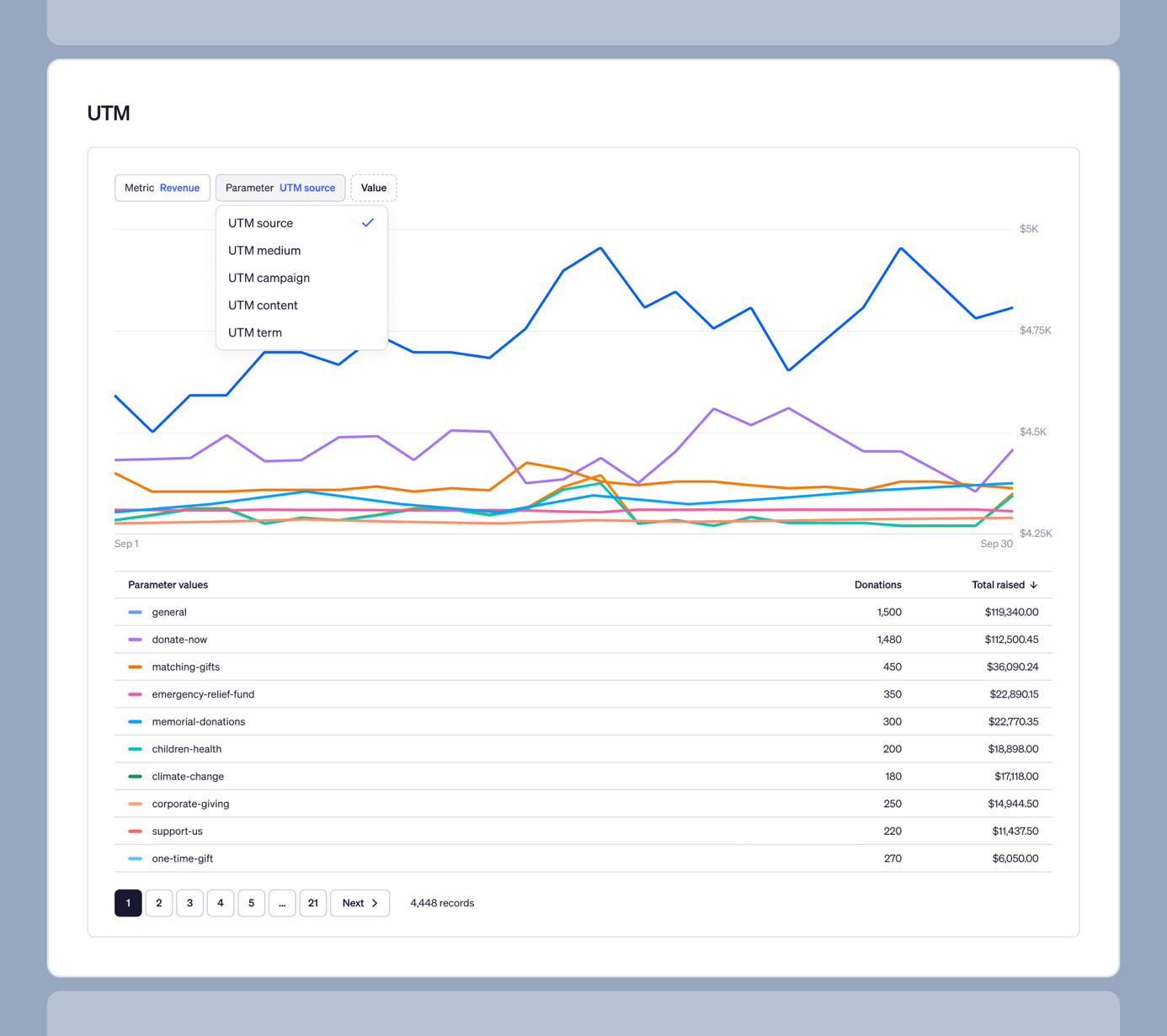Click the one-time-gift row label
The height and width of the screenshot is (1036, 1167).
coord(183,858)
